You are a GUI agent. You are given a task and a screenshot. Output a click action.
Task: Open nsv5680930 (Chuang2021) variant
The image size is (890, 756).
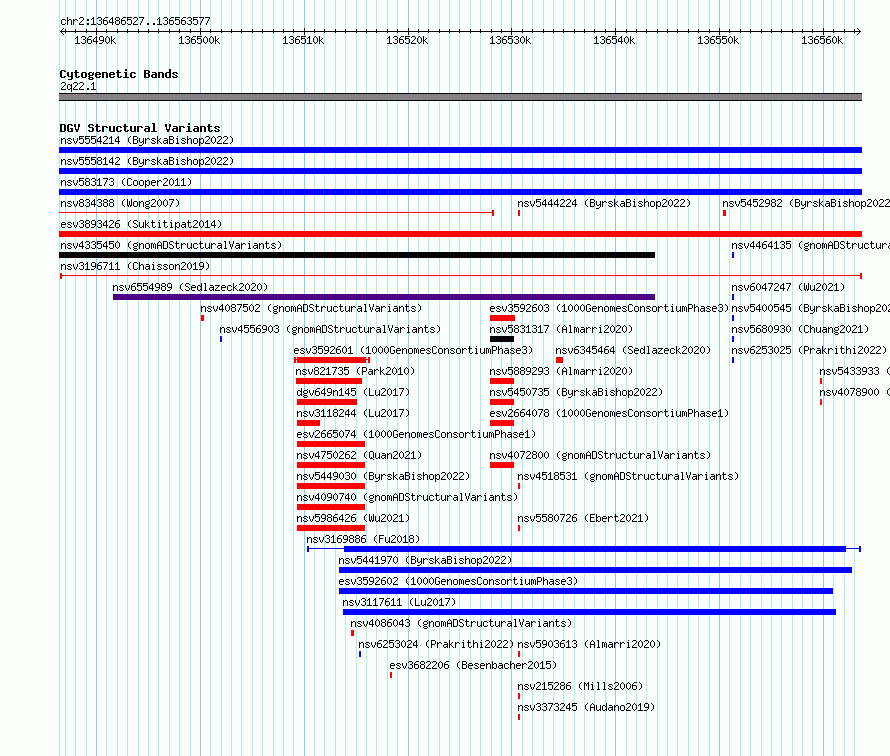click(x=800, y=329)
